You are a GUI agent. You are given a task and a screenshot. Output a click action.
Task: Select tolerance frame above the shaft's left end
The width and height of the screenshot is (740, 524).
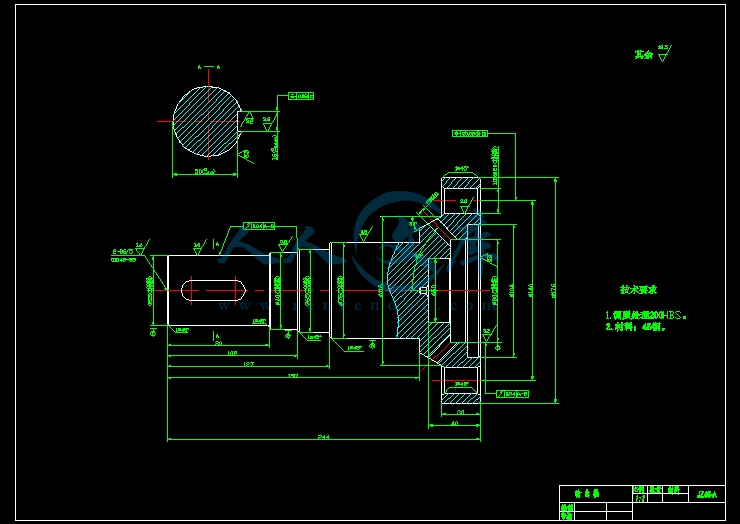260,225
